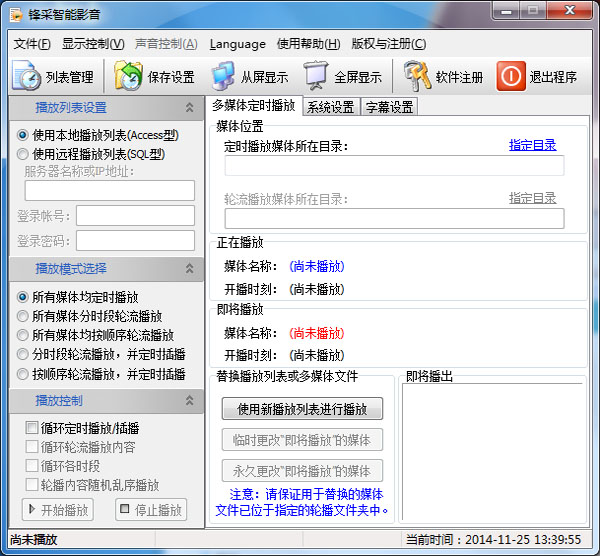Open the Language menu
The width and height of the screenshot is (600, 556).
pos(238,44)
